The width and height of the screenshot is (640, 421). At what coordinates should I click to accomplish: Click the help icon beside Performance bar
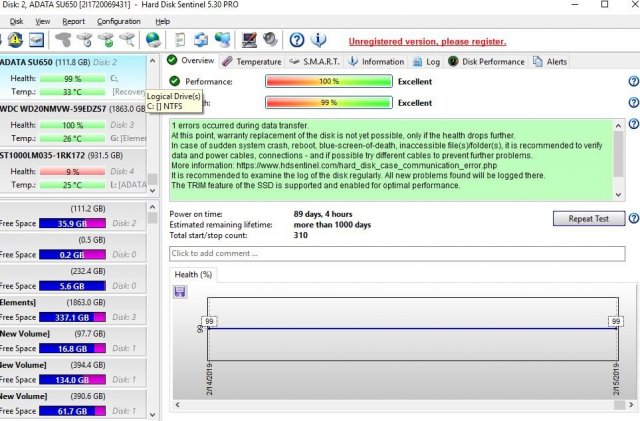pos(633,81)
